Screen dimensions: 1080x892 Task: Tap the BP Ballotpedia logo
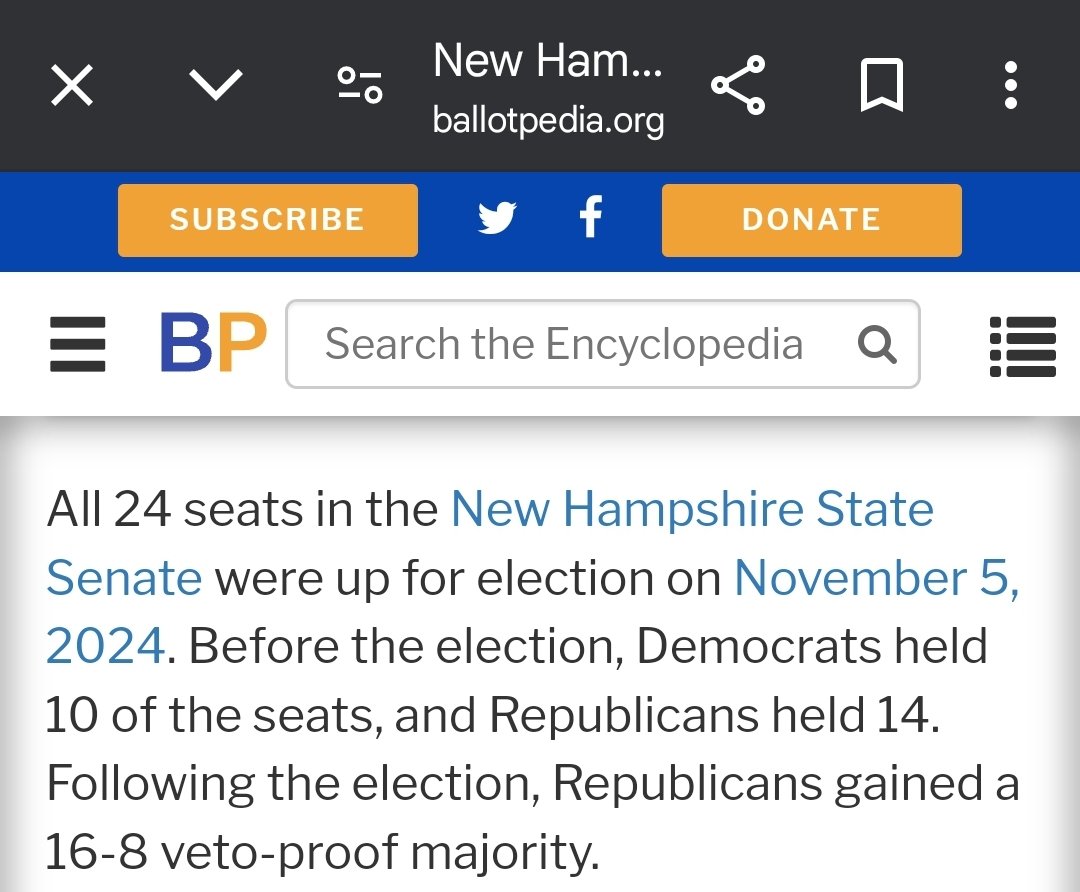(x=213, y=344)
